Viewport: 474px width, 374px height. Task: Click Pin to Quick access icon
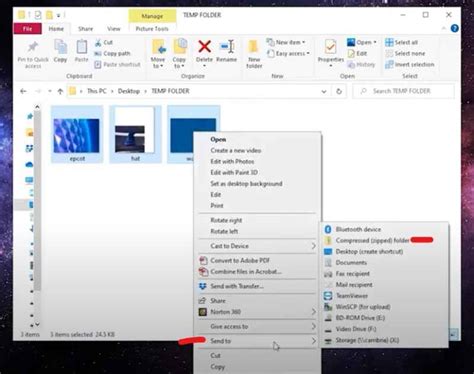pos(33,47)
